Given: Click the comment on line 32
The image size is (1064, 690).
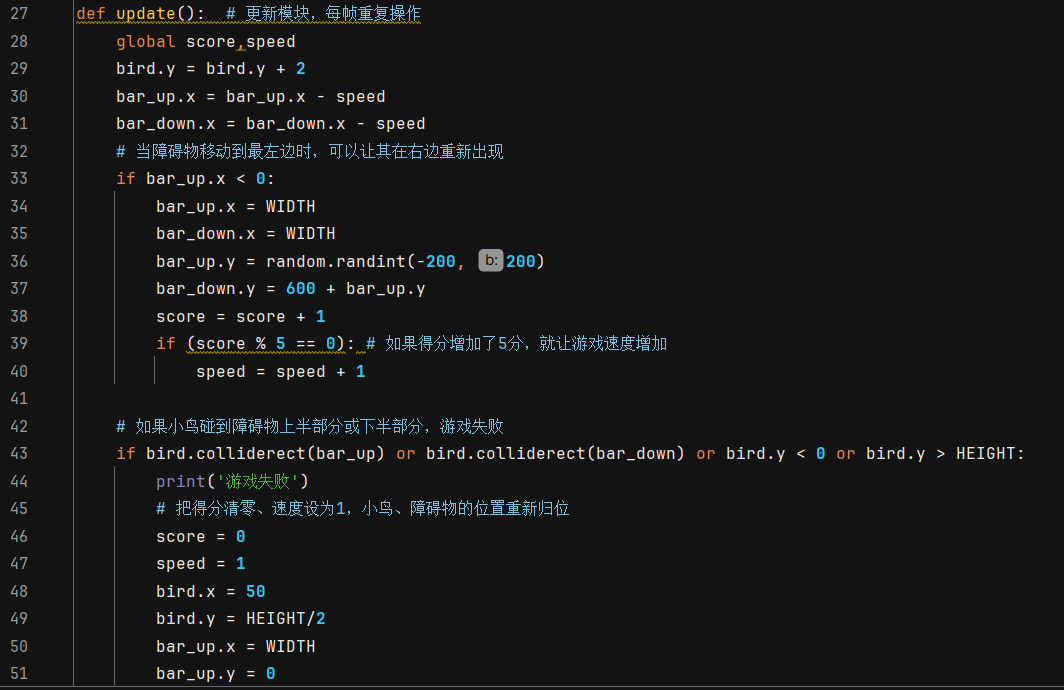Looking at the screenshot, I should point(310,152).
